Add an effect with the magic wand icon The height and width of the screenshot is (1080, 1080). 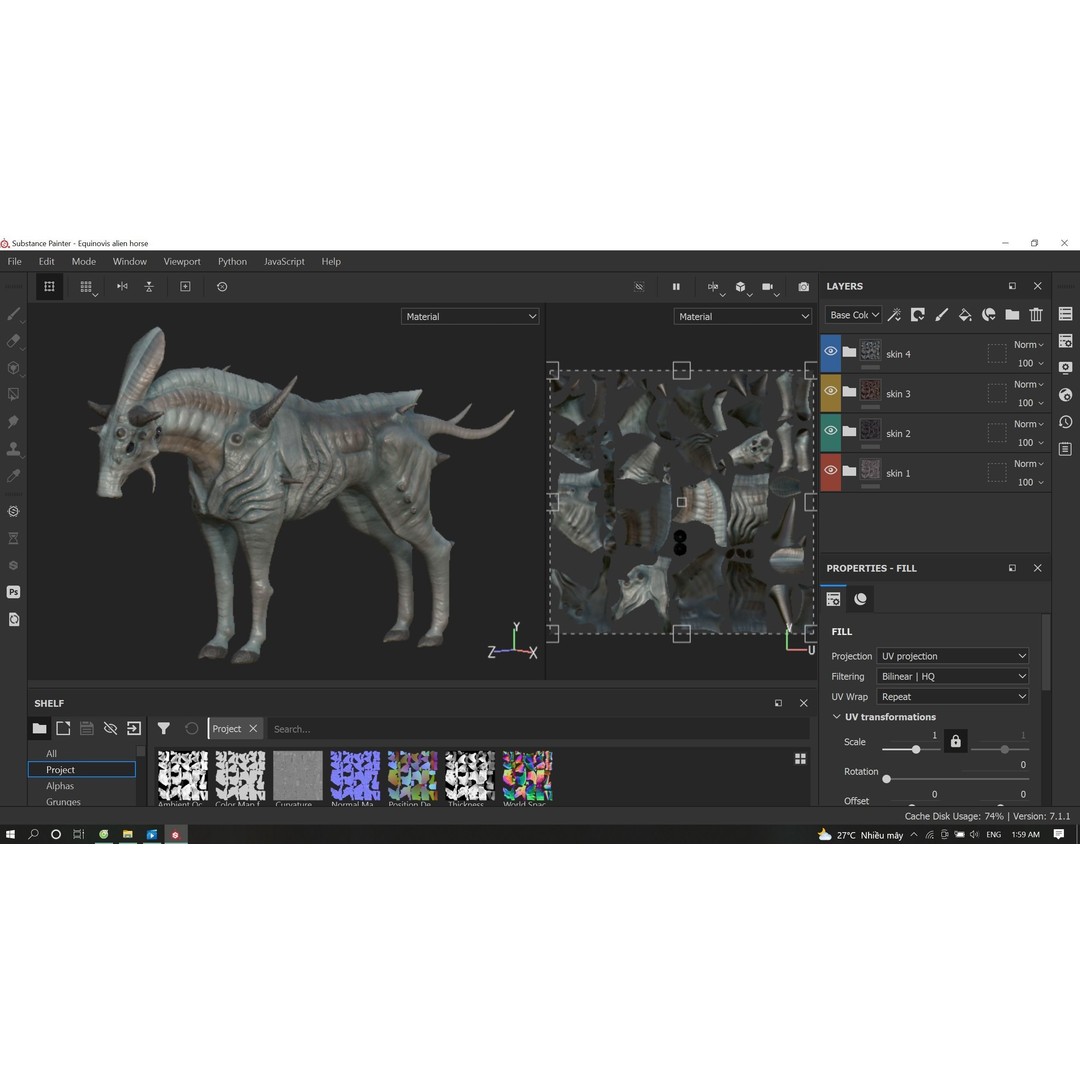pyautogui.click(x=893, y=314)
